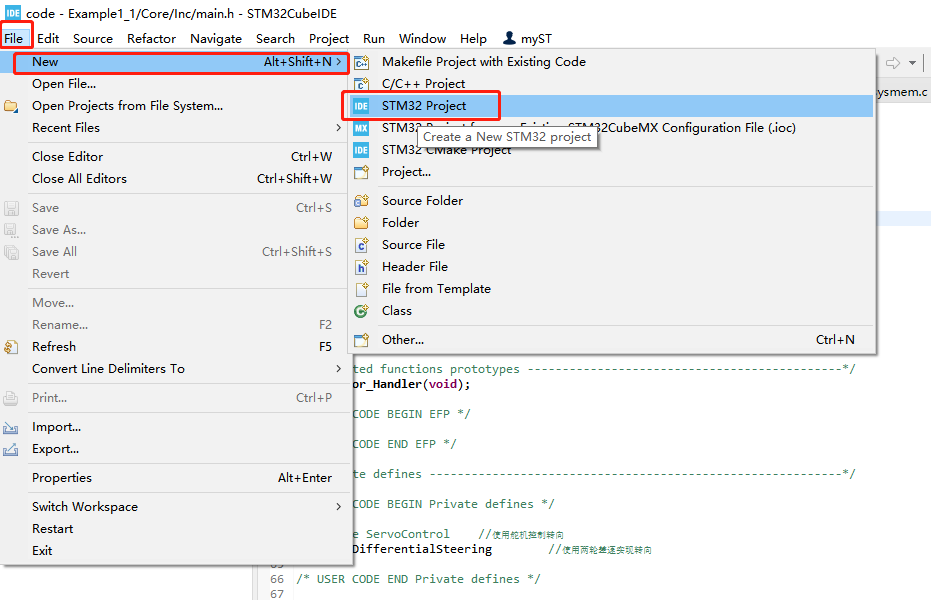Open the Window menu
The height and width of the screenshot is (600, 931).
(x=422, y=39)
